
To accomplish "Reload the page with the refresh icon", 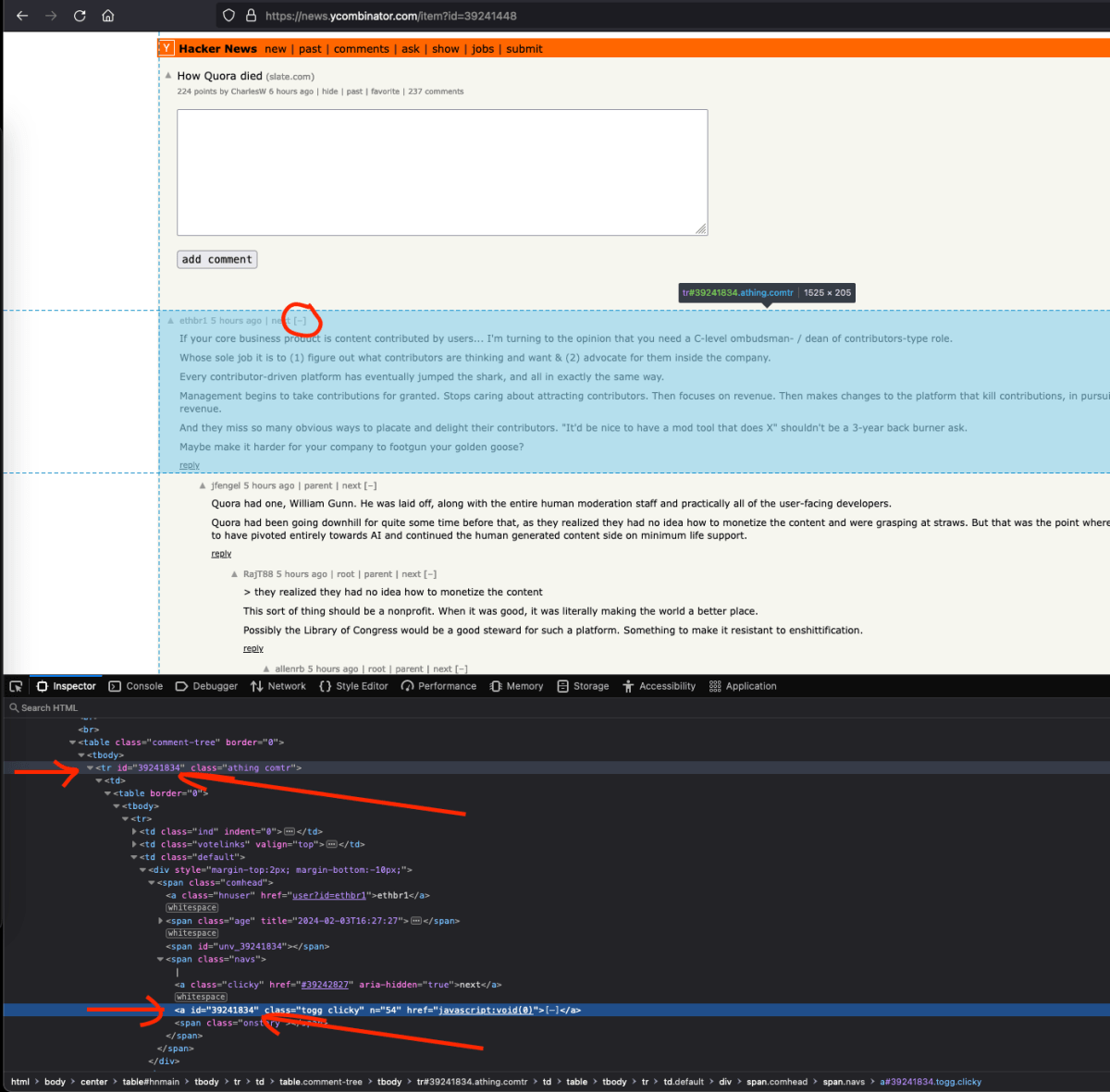I will coord(80,16).
